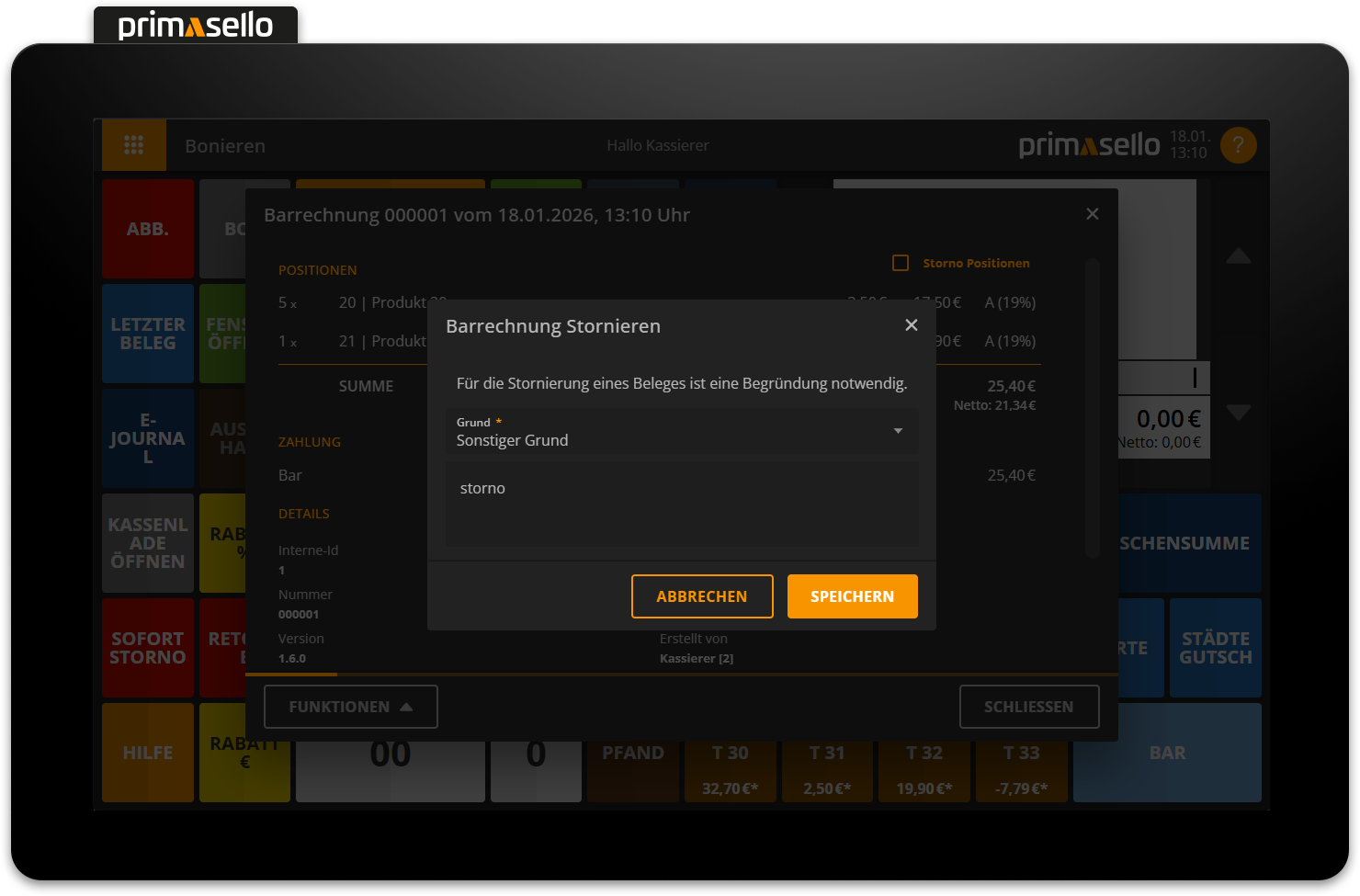Select the Hilfe tile
This screenshot has width=1360, height=896.
(148, 753)
